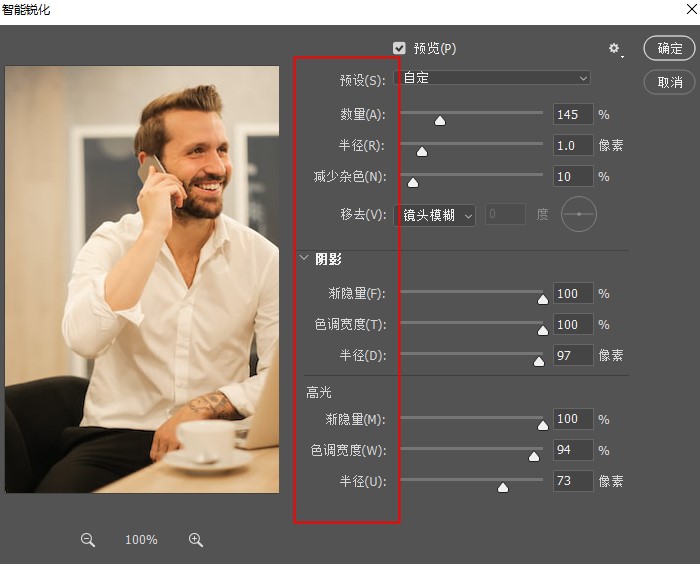This screenshot has width=700, height=564.
Task: Open the gear settings menu icon
Action: [x=615, y=49]
